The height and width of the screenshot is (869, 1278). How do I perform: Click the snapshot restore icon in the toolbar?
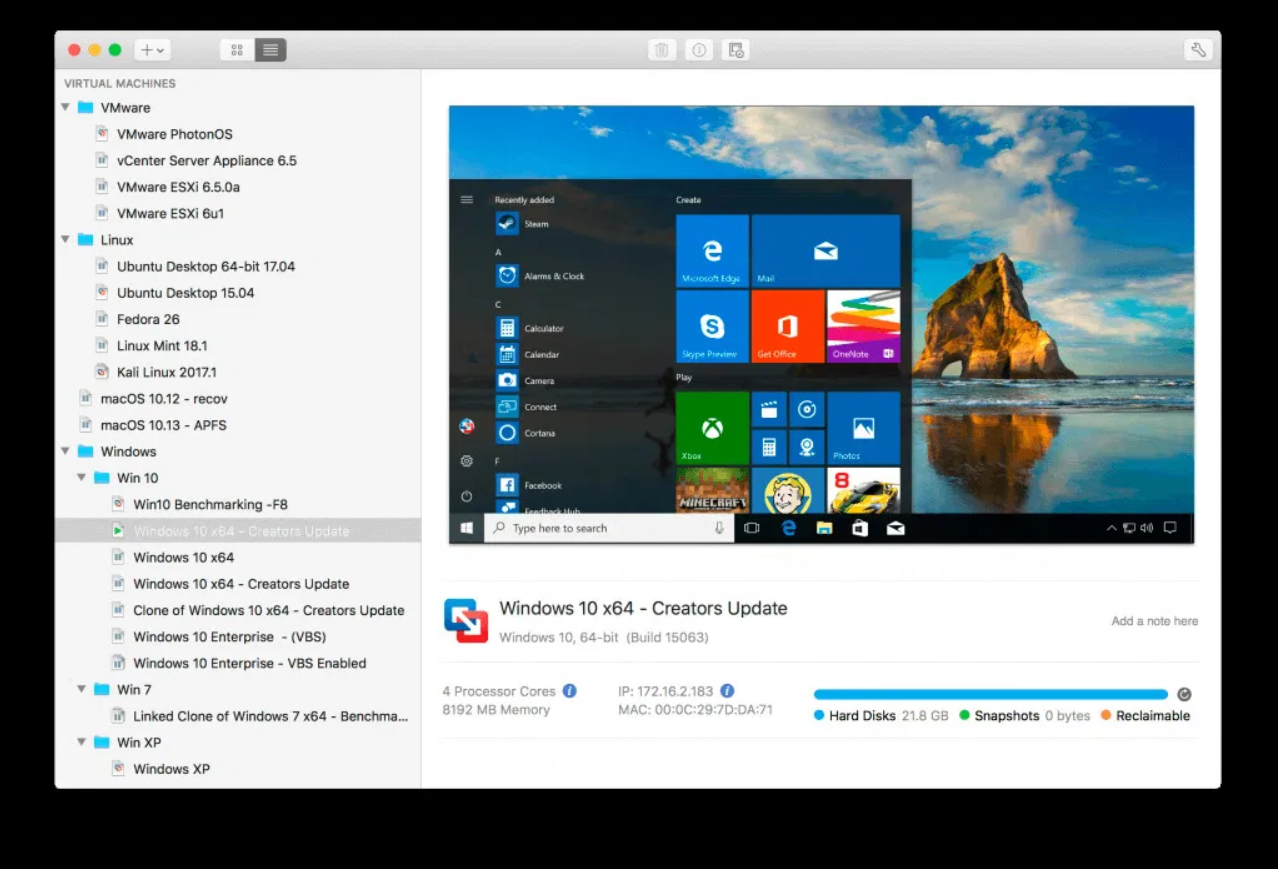(735, 49)
